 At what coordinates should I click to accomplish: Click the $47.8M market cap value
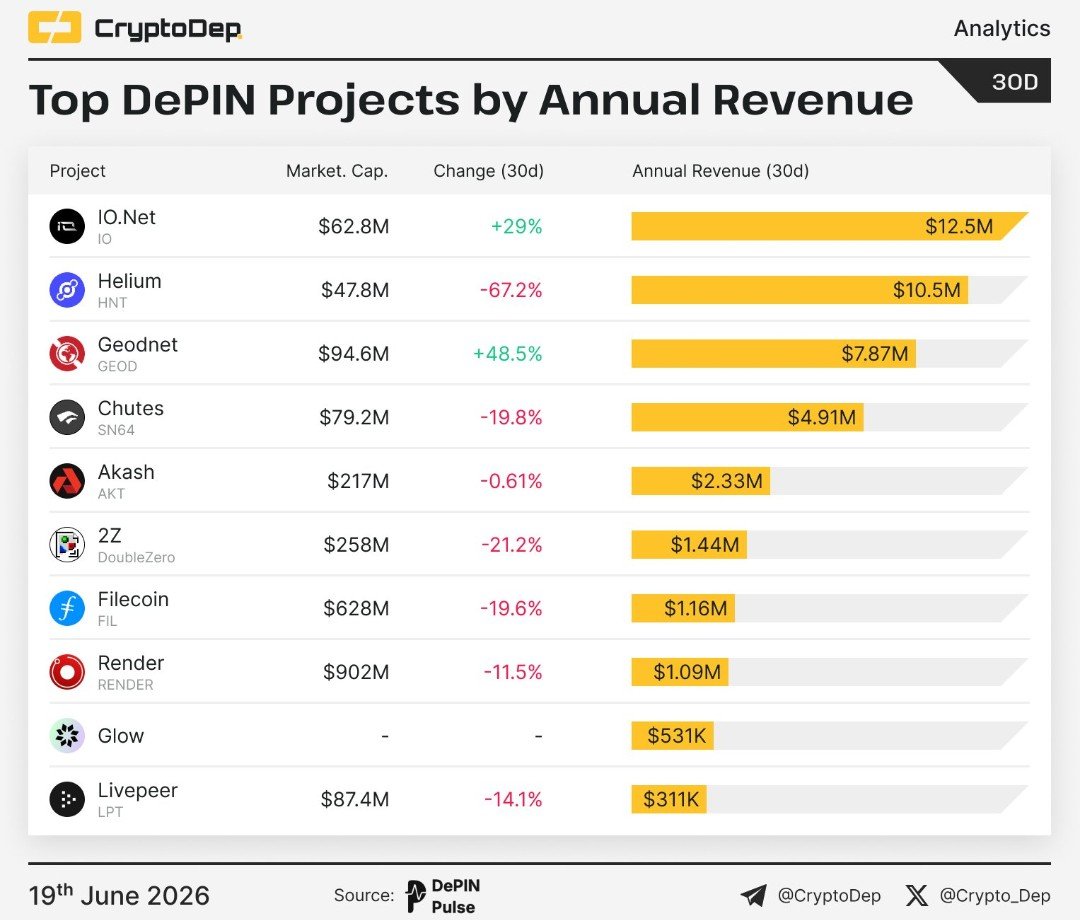(355, 290)
